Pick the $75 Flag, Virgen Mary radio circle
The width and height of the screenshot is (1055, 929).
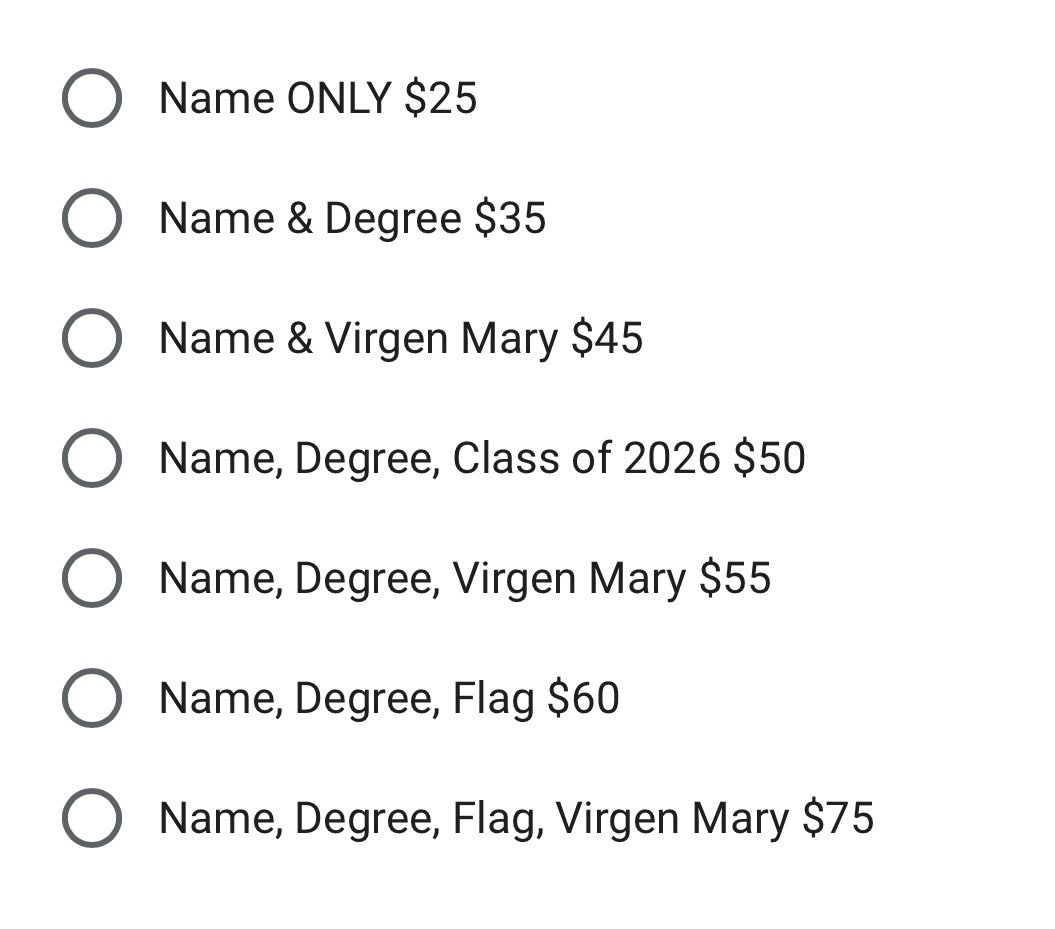click(x=92, y=818)
